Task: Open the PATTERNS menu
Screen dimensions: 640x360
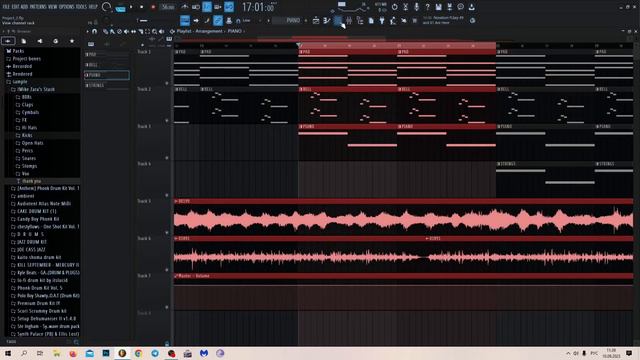Action: (x=38, y=7)
